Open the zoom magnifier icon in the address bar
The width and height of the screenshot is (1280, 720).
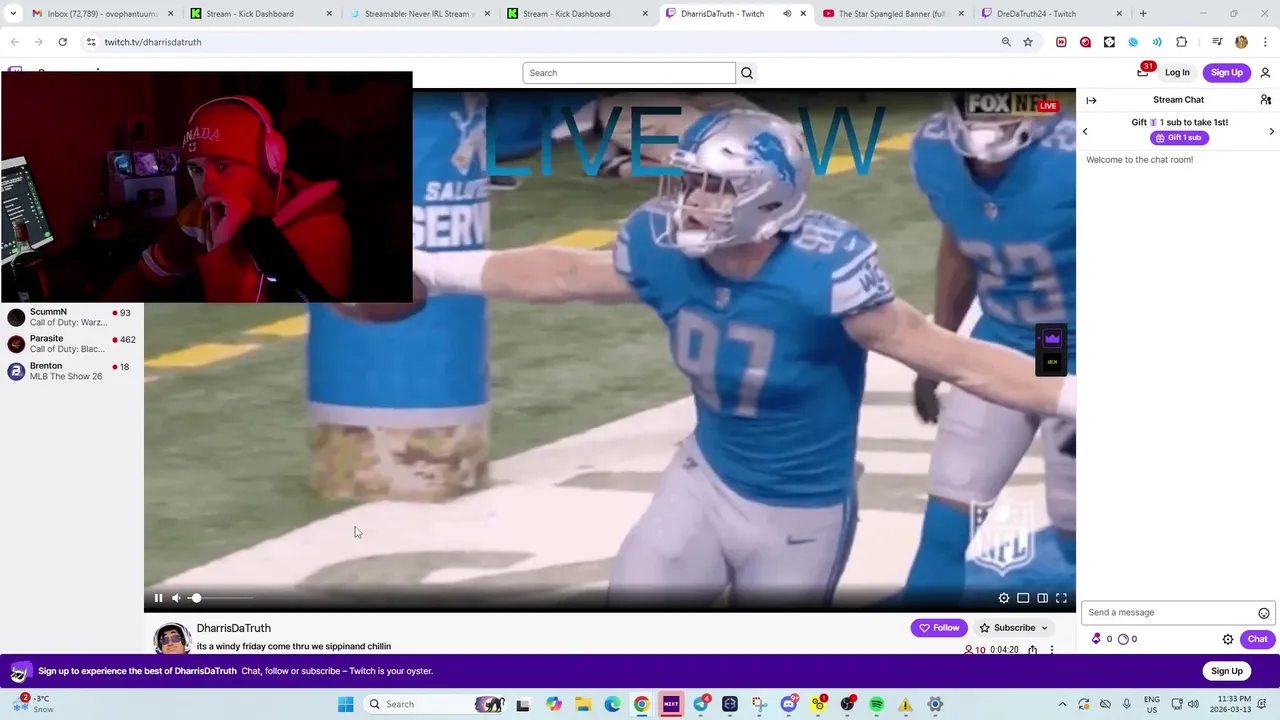tap(1006, 42)
